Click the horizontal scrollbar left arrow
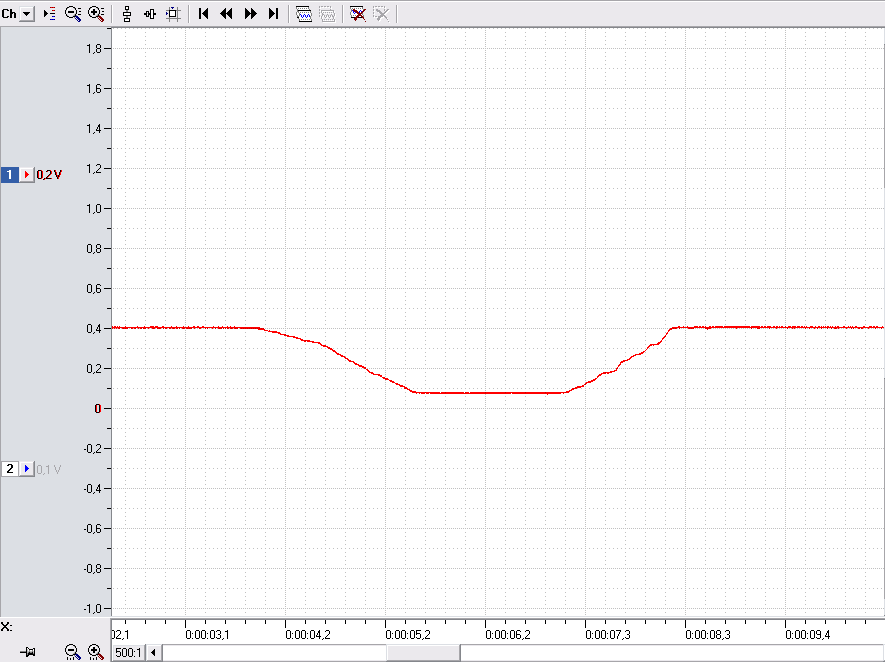The width and height of the screenshot is (885, 662). tap(154, 653)
